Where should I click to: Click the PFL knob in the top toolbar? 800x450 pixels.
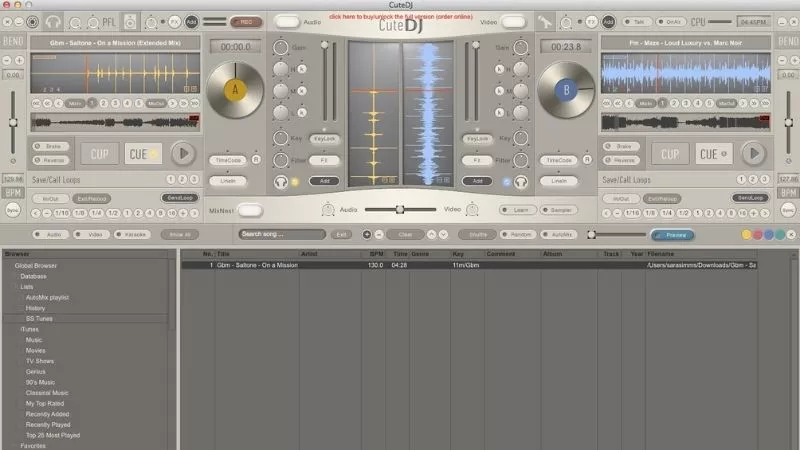93,22
